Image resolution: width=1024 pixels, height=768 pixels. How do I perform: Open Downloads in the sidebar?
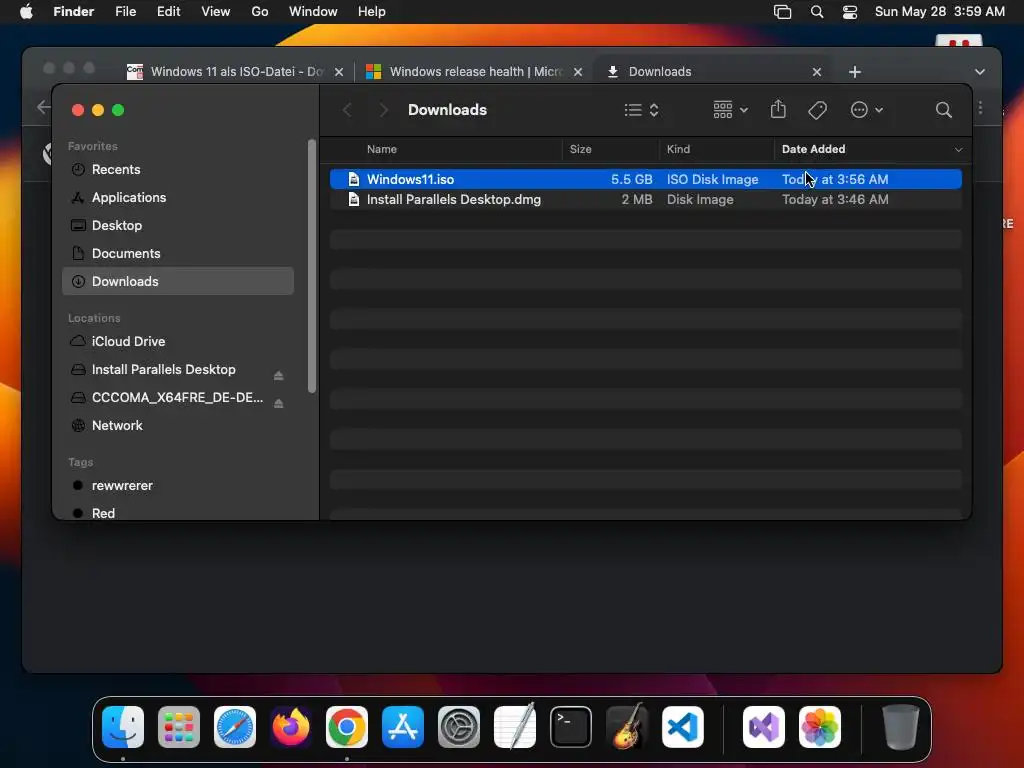coord(178,281)
